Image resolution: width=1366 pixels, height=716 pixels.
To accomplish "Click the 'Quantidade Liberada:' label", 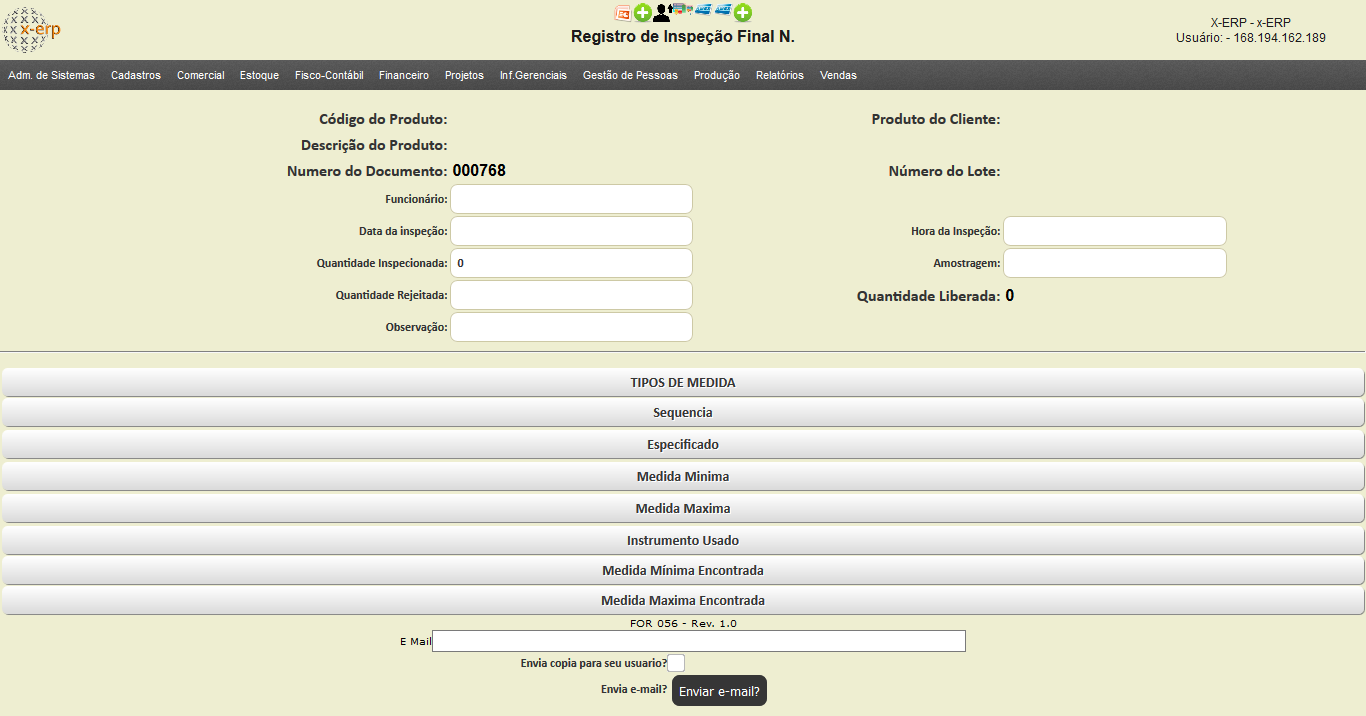I will click(928, 296).
